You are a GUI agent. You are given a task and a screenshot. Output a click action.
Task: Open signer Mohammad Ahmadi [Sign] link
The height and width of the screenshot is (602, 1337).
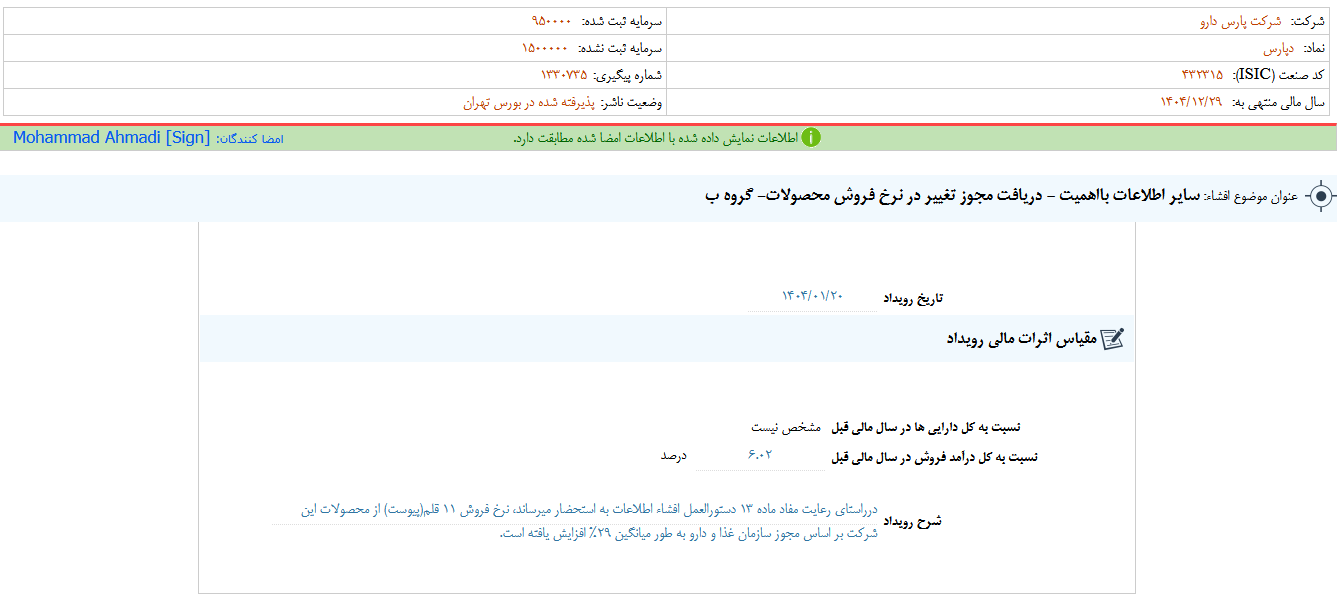pos(112,138)
